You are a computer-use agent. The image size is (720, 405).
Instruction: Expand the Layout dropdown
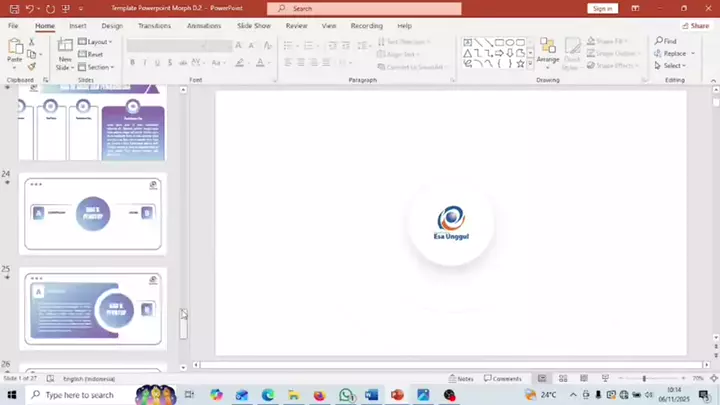click(x=98, y=42)
